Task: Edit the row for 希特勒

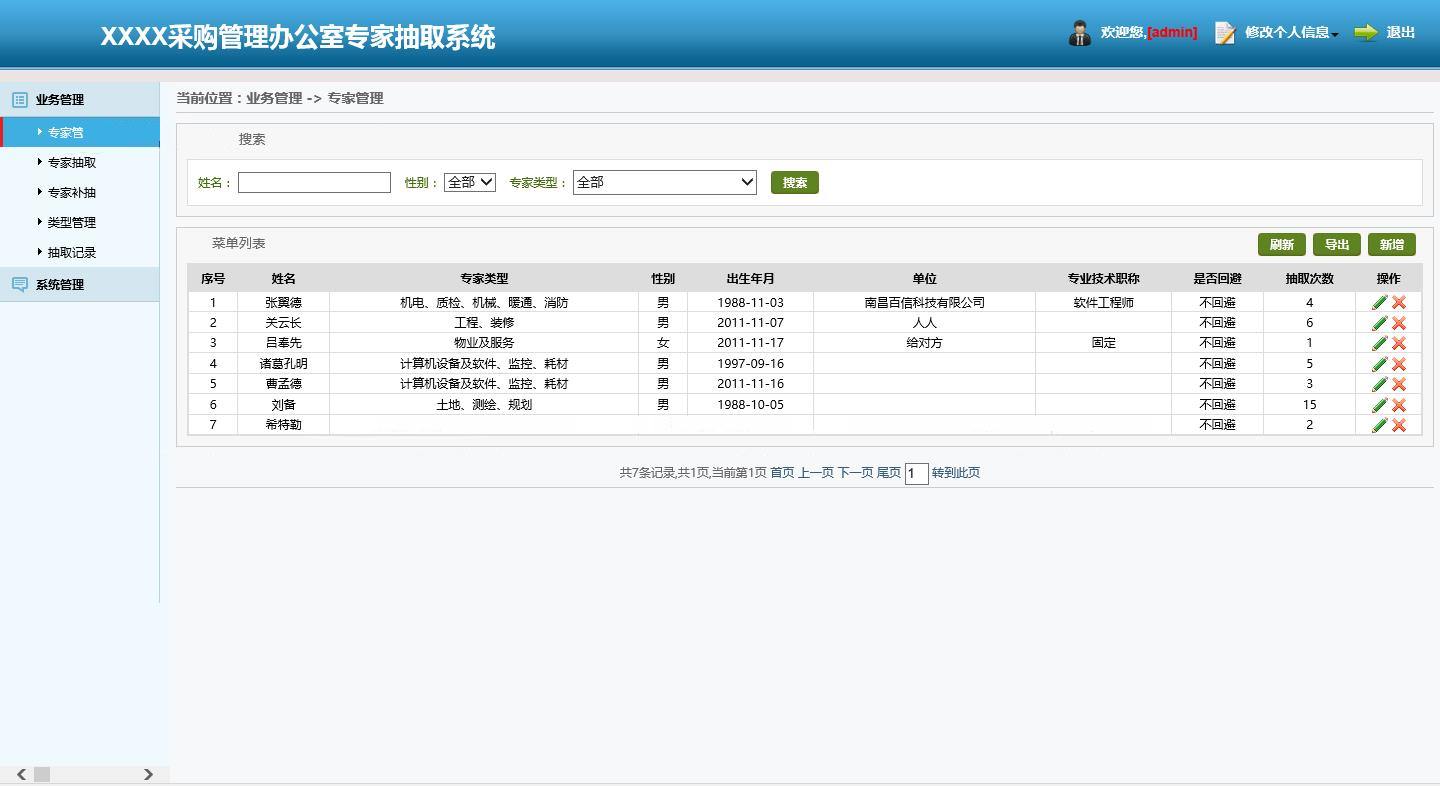Action: [x=1380, y=425]
